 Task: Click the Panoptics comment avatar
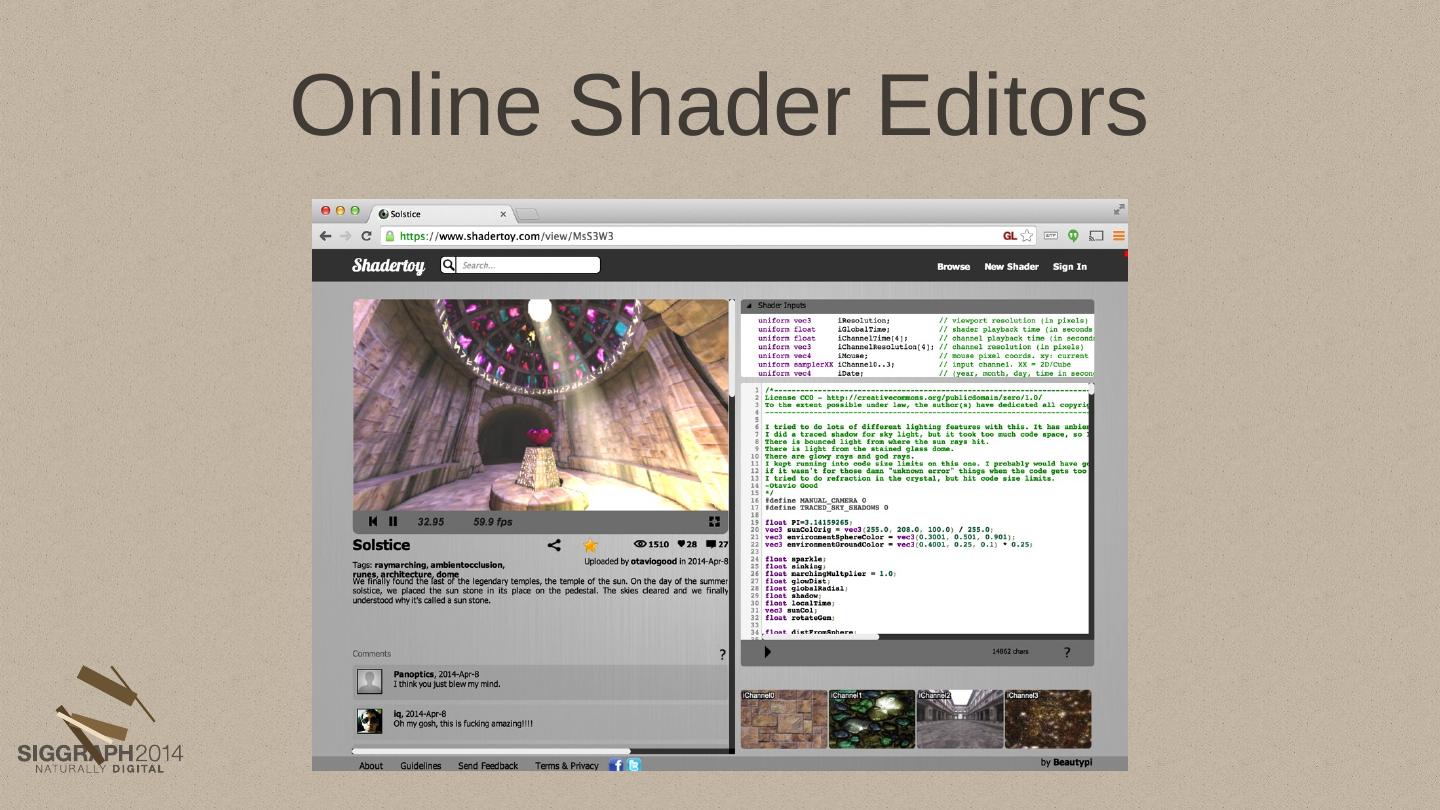coord(370,681)
